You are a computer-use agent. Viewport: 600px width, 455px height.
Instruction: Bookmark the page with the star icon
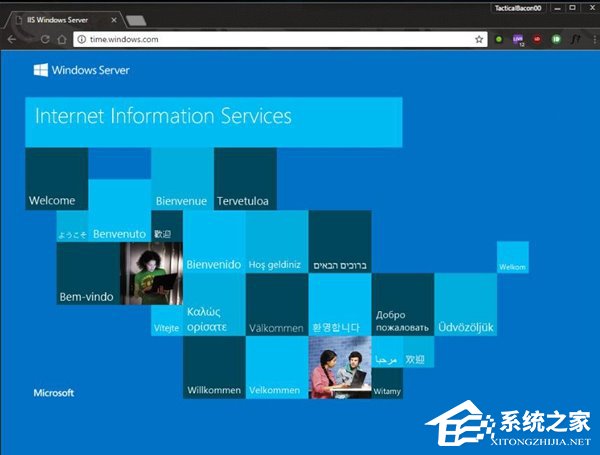pyautogui.click(x=479, y=39)
